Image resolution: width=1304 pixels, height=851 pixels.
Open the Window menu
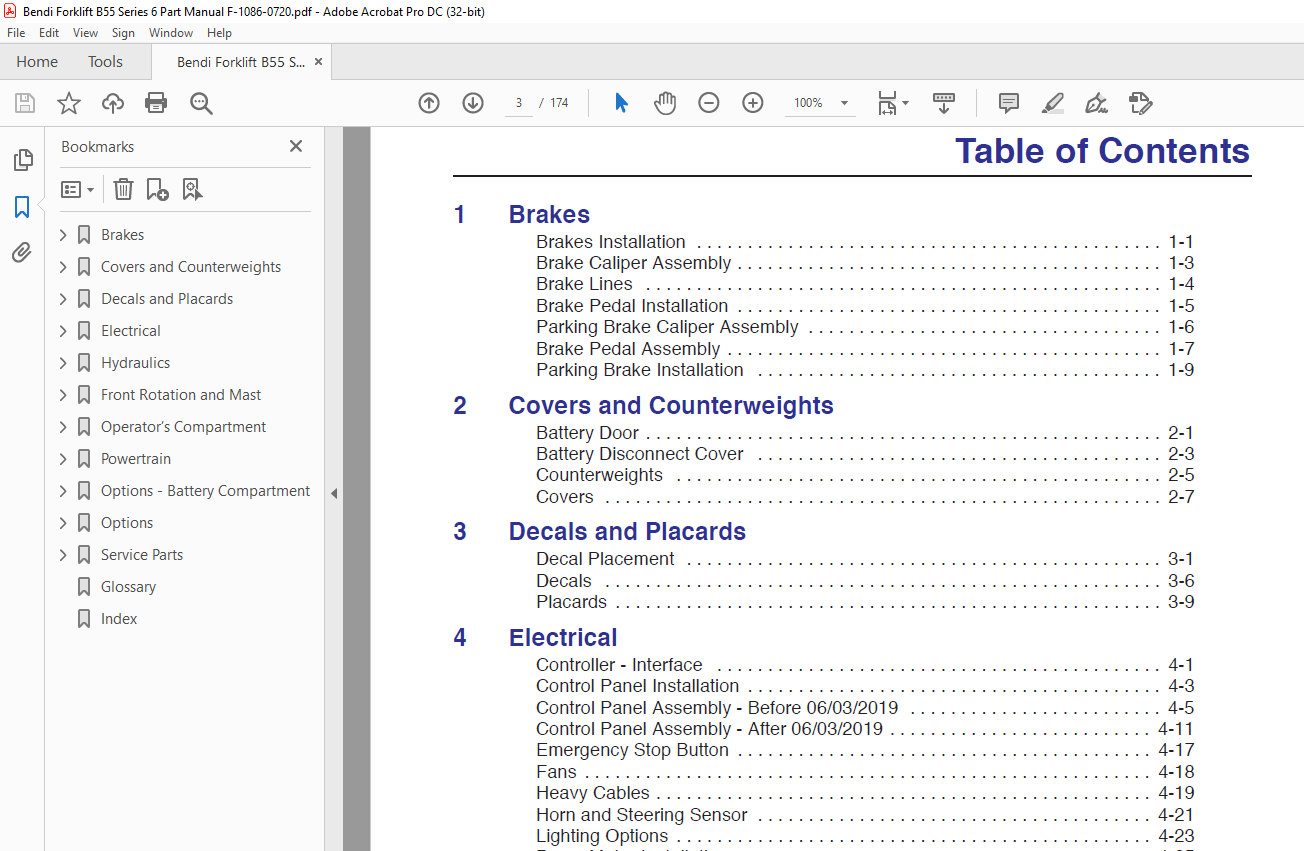point(171,33)
